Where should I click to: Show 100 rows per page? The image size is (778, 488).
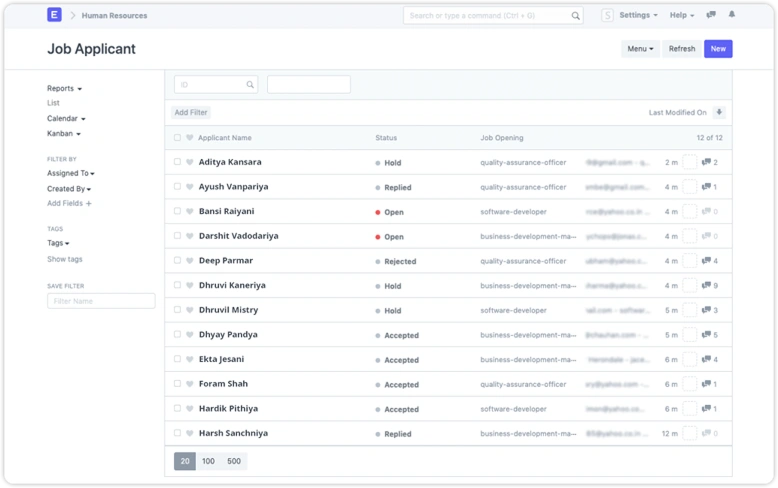(208, 461)
